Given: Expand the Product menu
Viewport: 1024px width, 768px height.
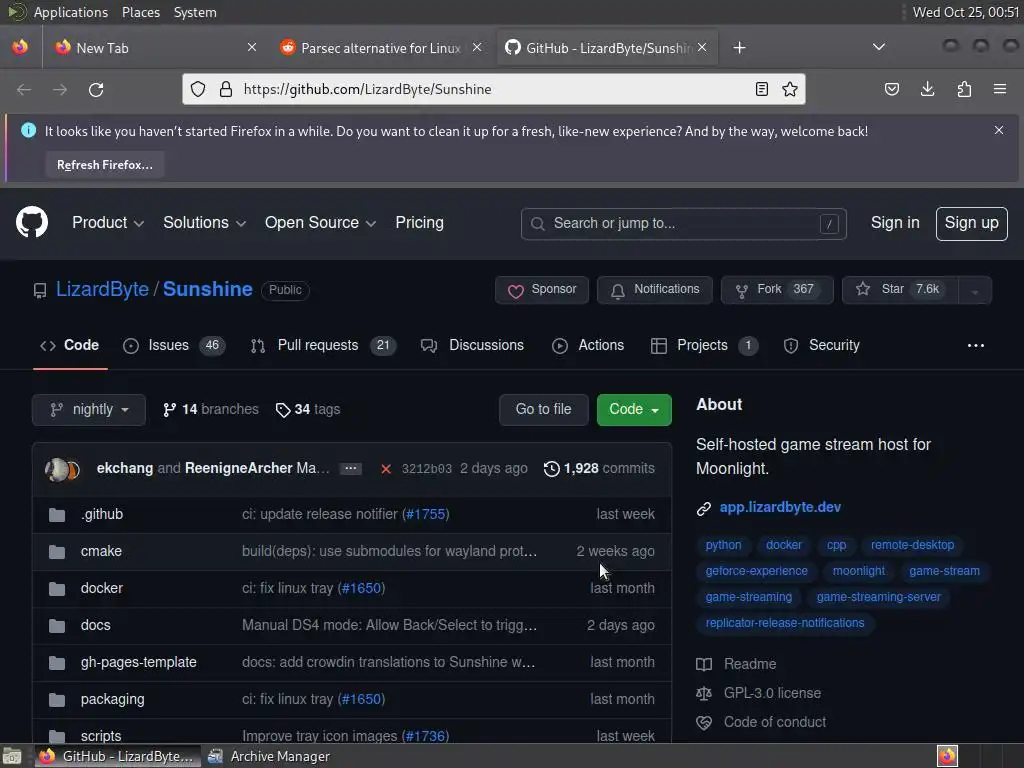Looking at the screenshot, I should [x=108, y=223].
